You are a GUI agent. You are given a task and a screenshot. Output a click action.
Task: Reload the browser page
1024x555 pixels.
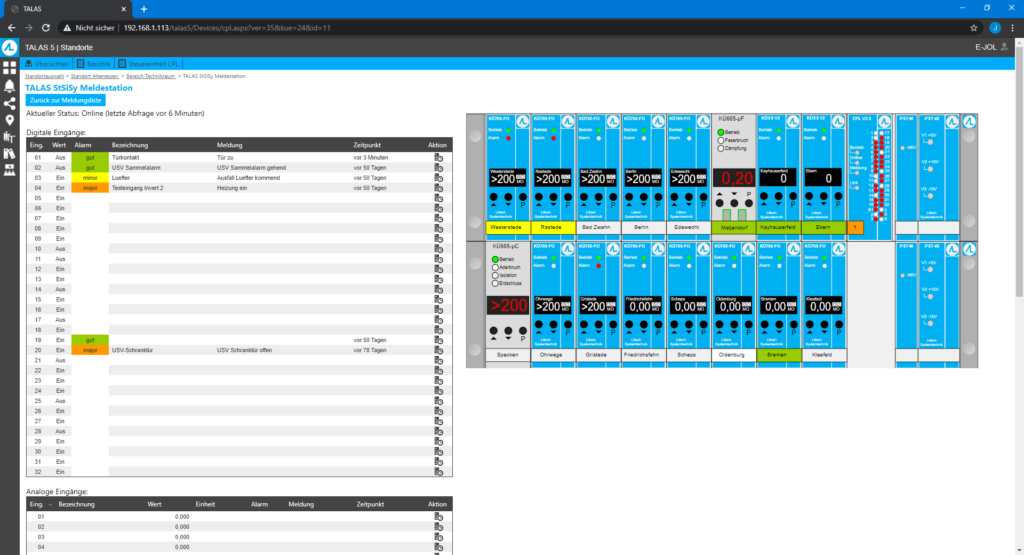pyautogui.click(x=46, y=28)
